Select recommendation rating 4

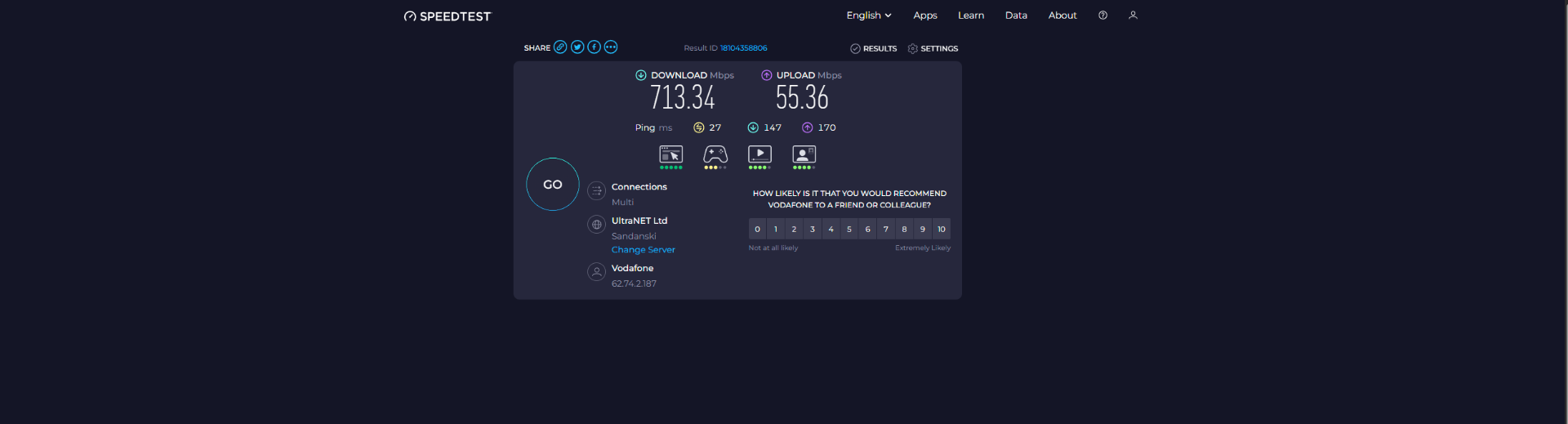[x=831, y=229]
